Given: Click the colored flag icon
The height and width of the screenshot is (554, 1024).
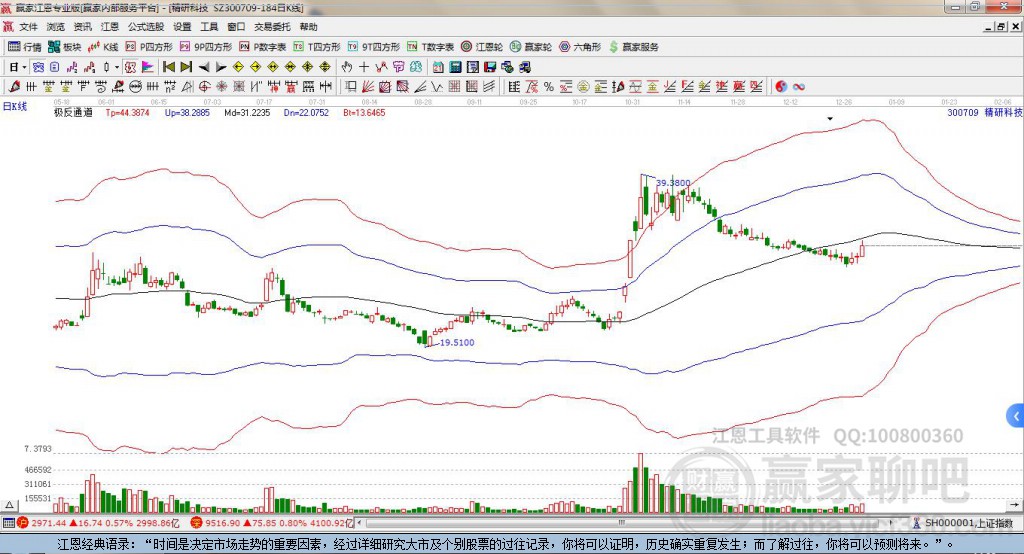Looking at the screenshot, I should click(148, 67).
